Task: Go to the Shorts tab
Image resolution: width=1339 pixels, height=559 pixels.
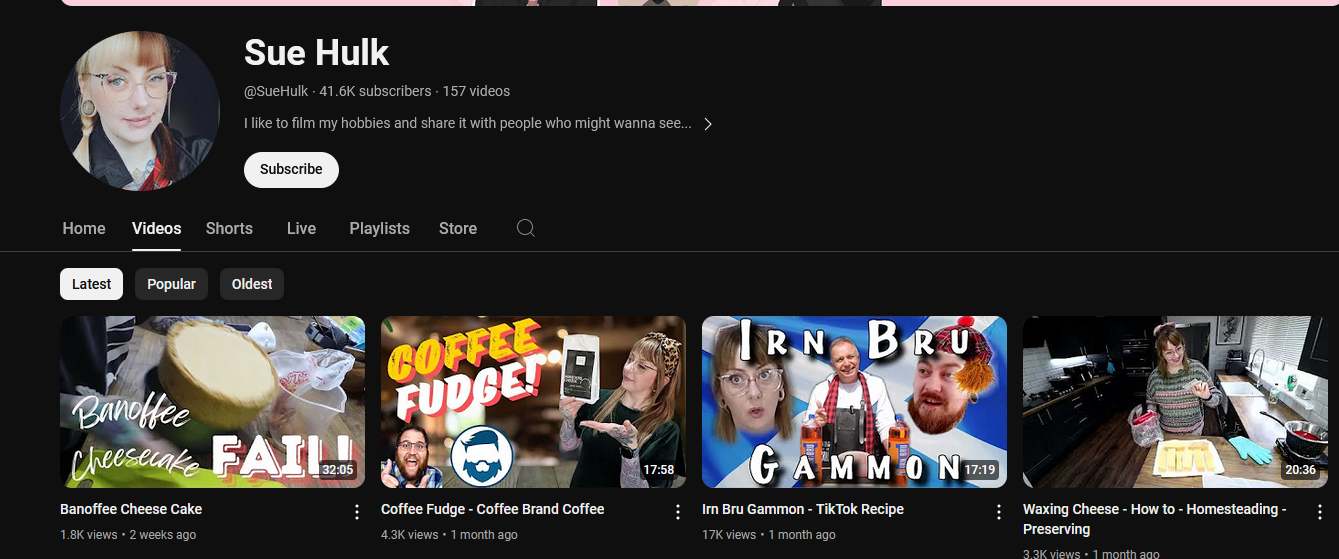Action: pyautogui.click(x=229, y=228)
